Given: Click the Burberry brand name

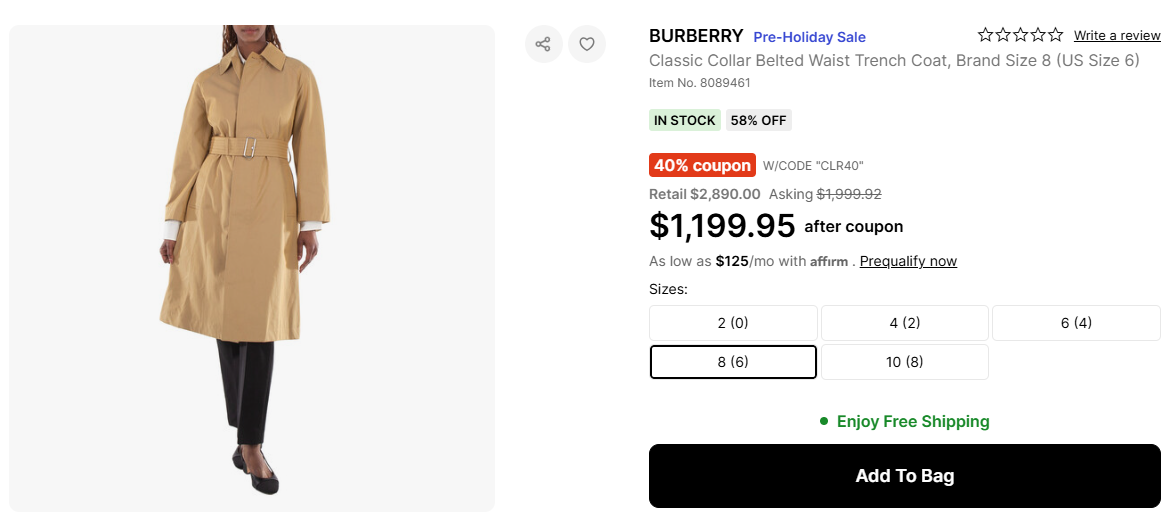Looking at the screenshot, I should [x=696, y=36].
